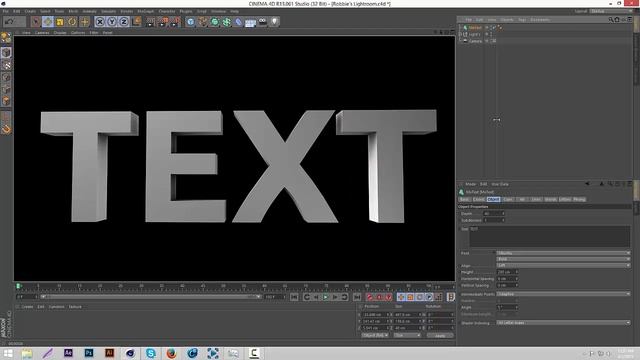Switch to the Phong tab
The width and height of the screenshot is (640, 360).
point(579,200)
